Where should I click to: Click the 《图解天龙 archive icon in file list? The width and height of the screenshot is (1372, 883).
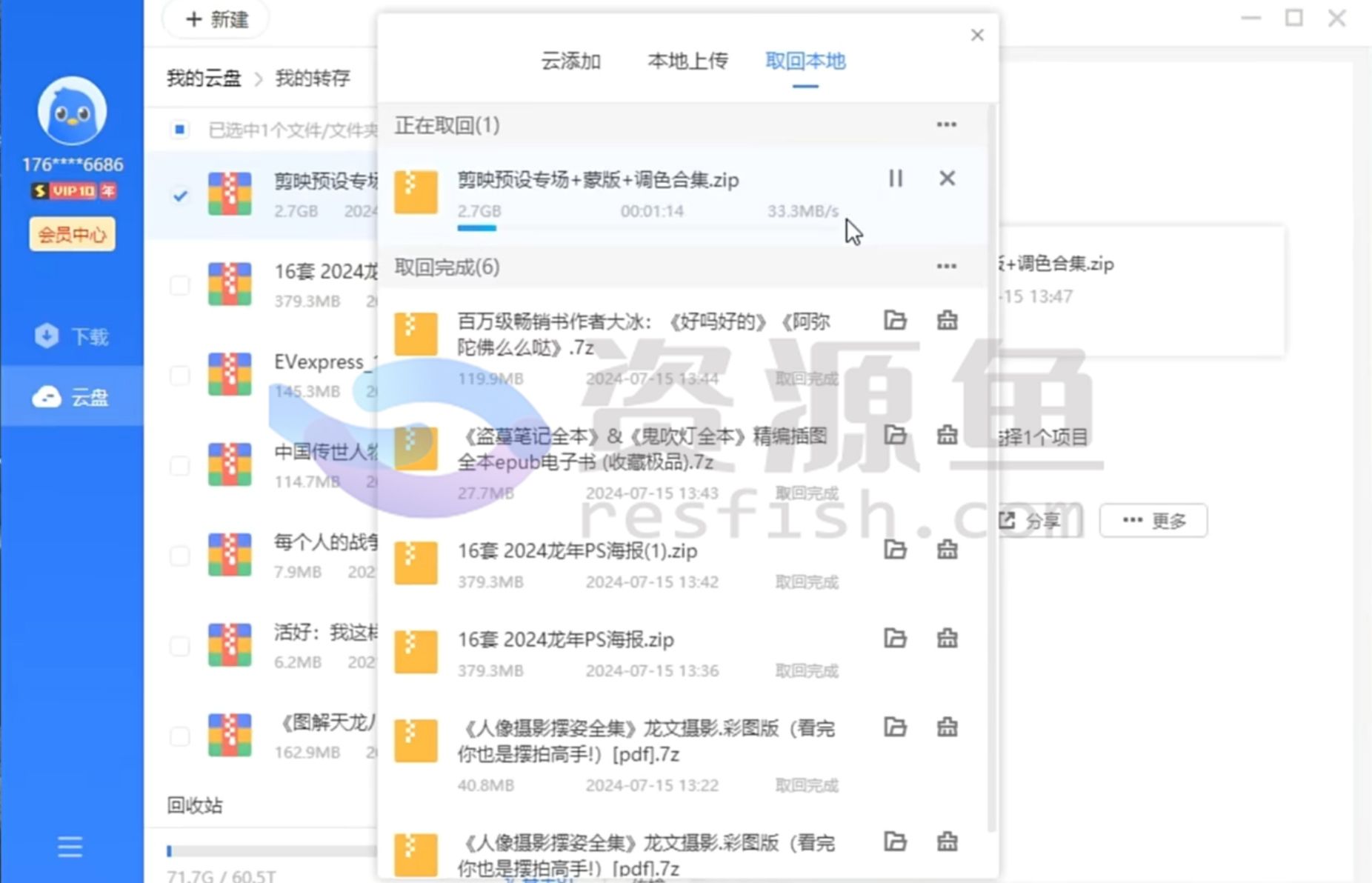coord(230,735)
